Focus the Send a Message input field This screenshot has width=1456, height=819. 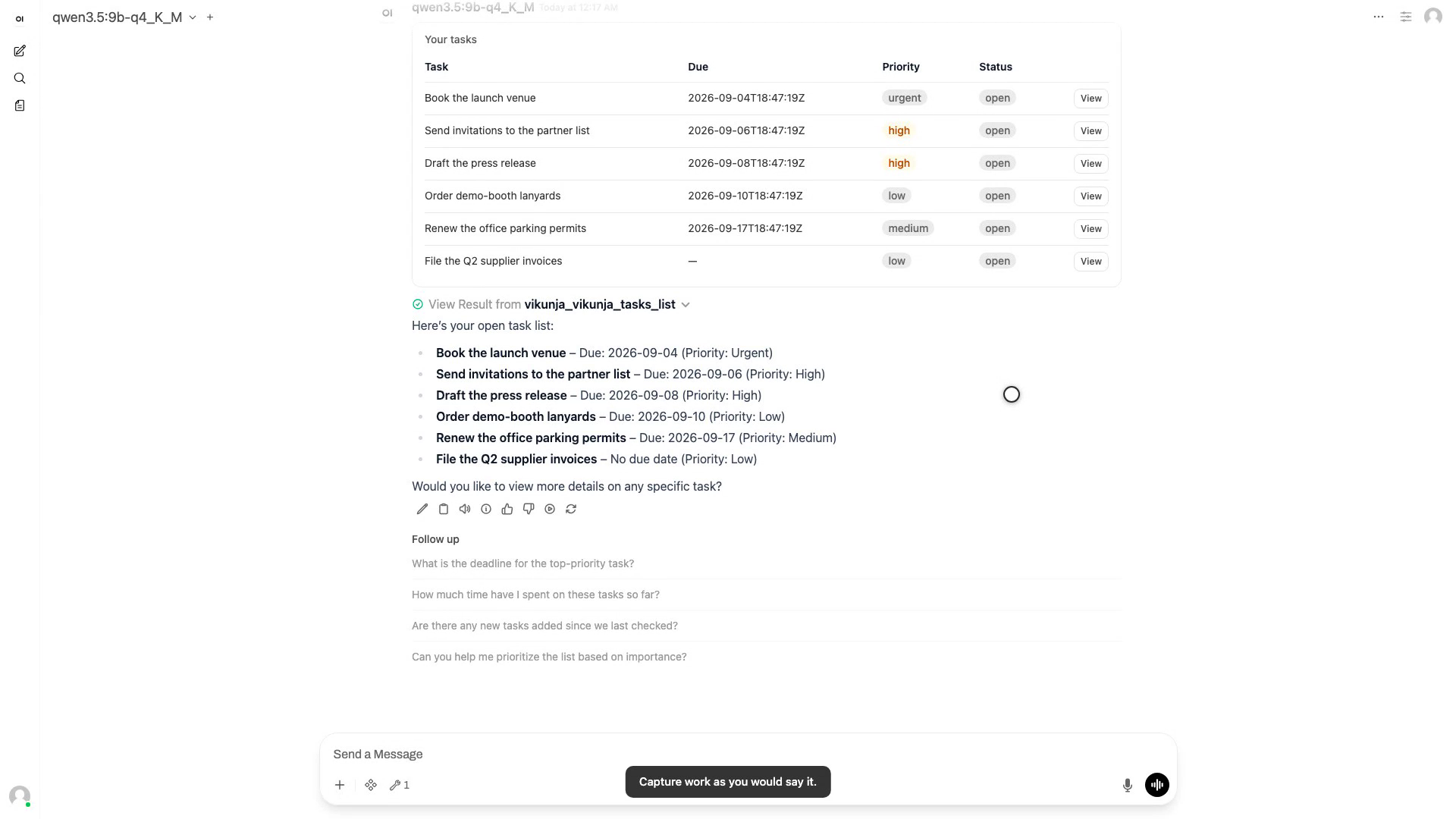748,754
